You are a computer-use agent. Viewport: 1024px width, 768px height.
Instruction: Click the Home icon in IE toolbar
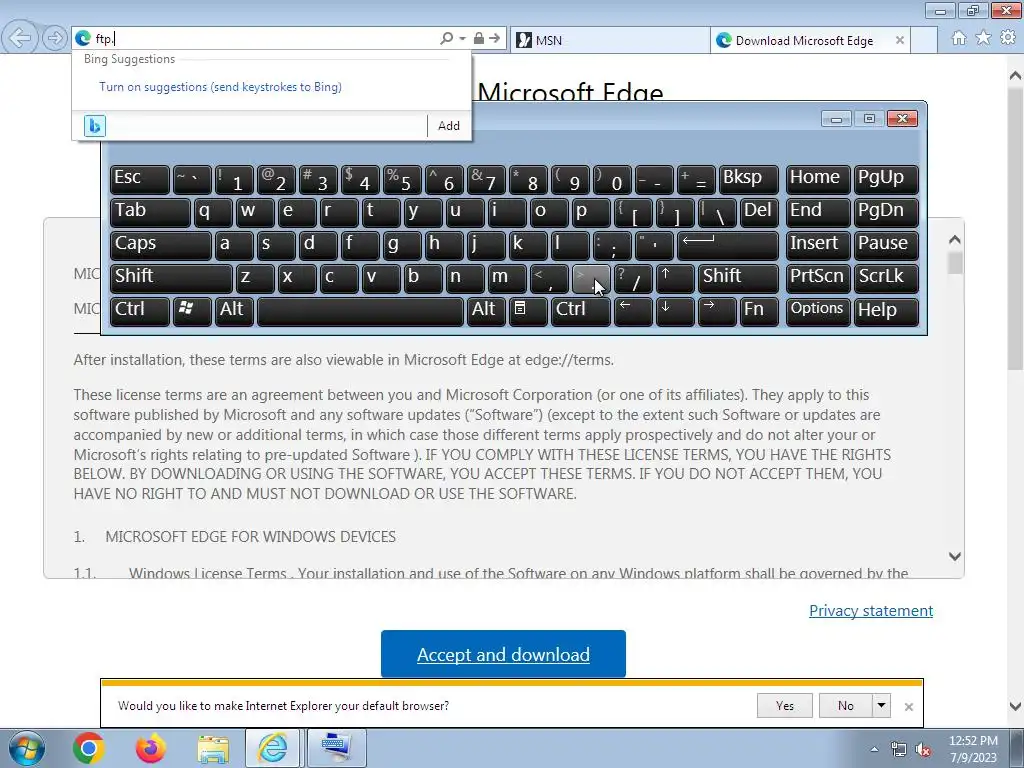tap(959, 38)
